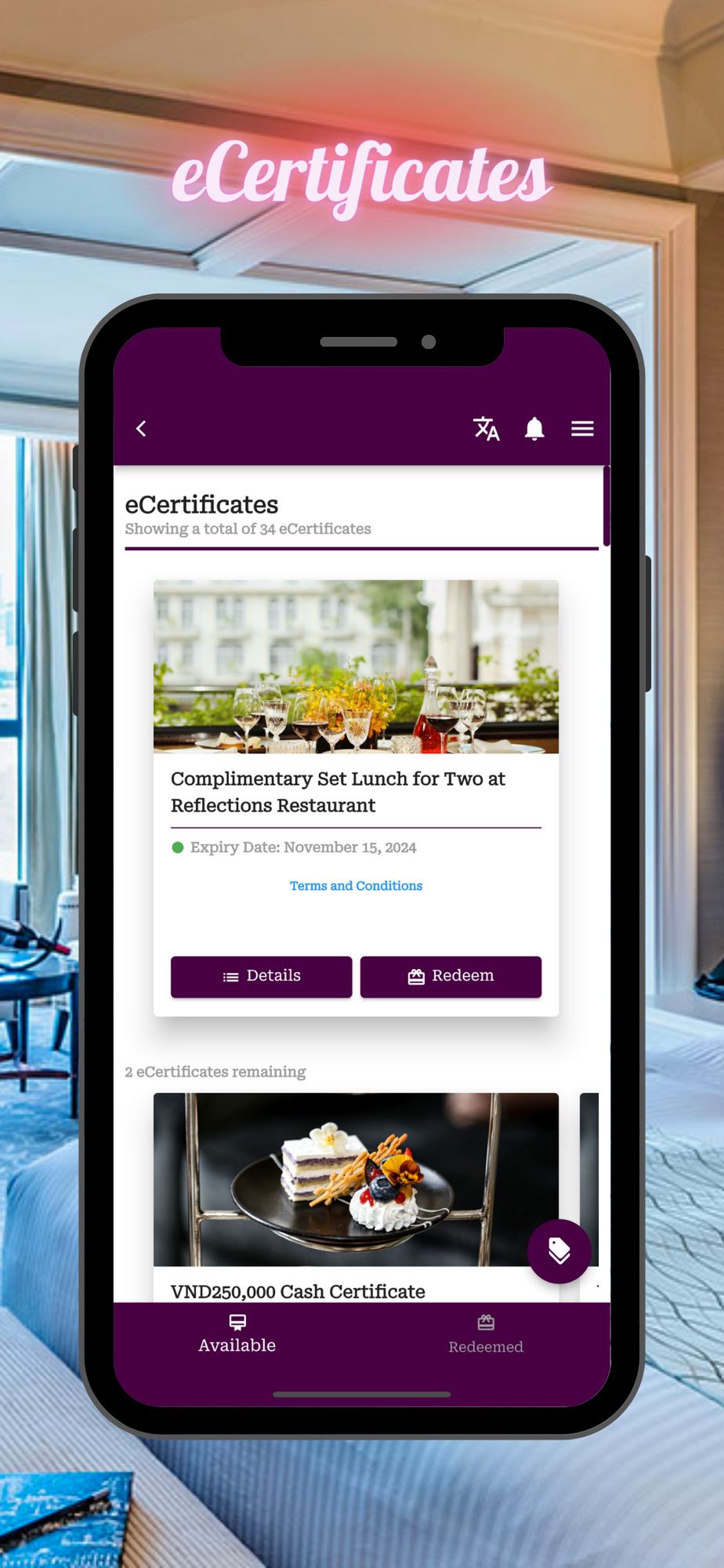
Task: Tap the back arrow icon
Action: tap(141, 429)
